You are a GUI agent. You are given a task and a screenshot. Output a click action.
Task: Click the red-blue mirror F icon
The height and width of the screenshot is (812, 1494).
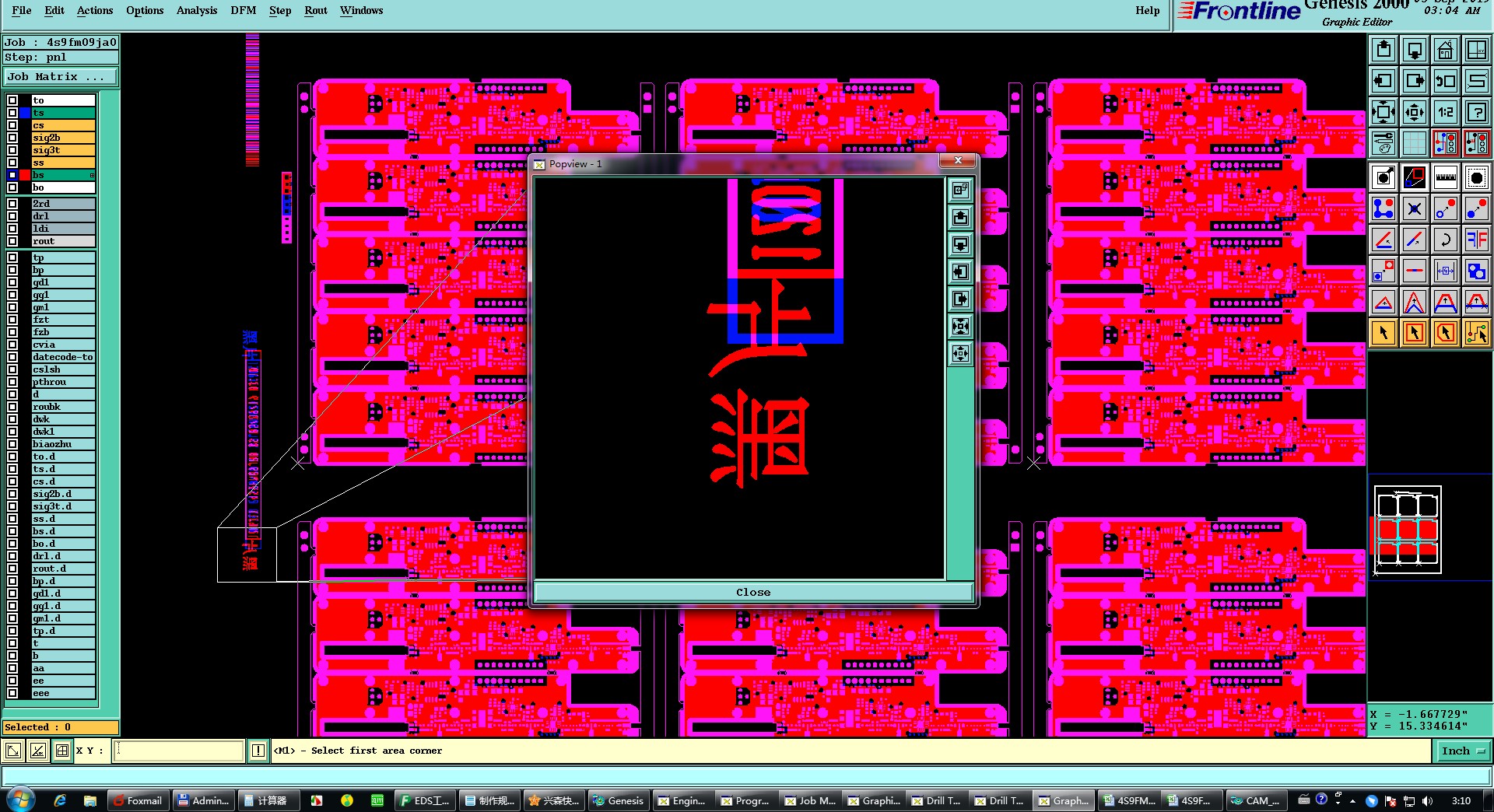tap(1476, 240)
